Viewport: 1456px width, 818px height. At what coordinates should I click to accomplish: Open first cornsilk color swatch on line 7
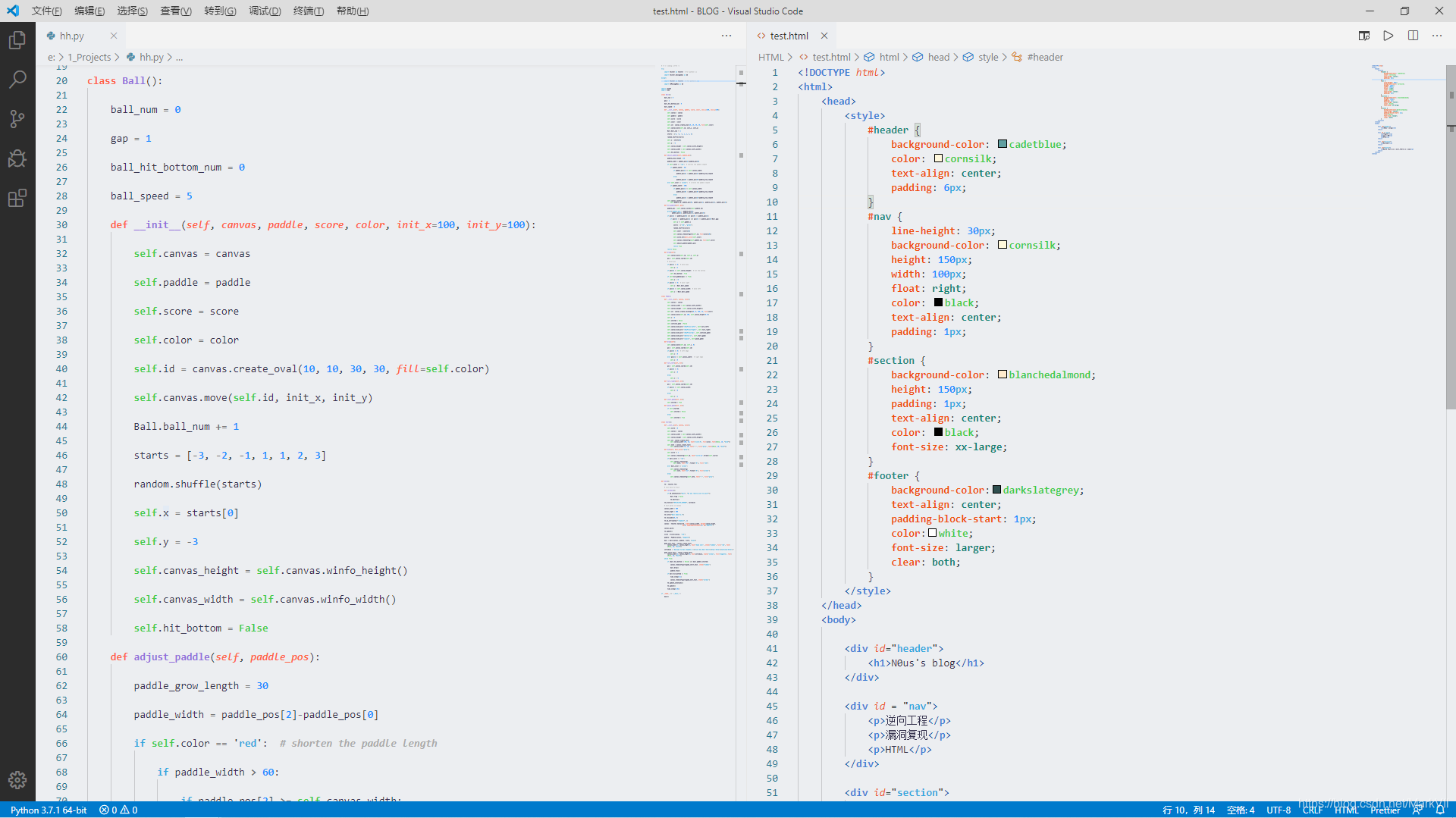coord(938,158)
